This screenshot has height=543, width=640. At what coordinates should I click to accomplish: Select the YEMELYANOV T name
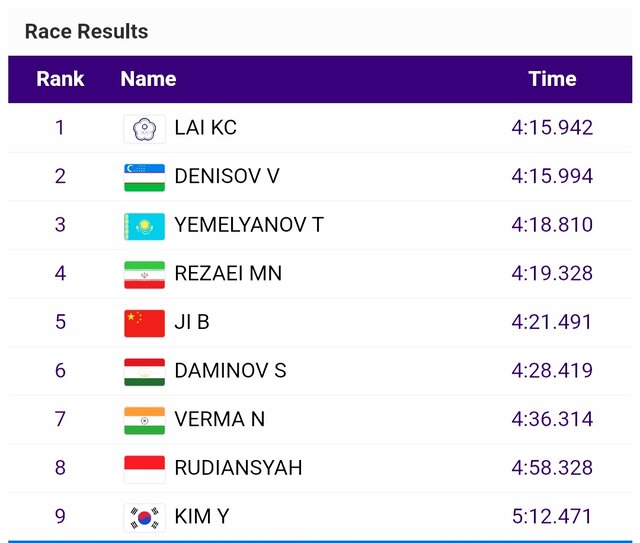pos(249,225)
